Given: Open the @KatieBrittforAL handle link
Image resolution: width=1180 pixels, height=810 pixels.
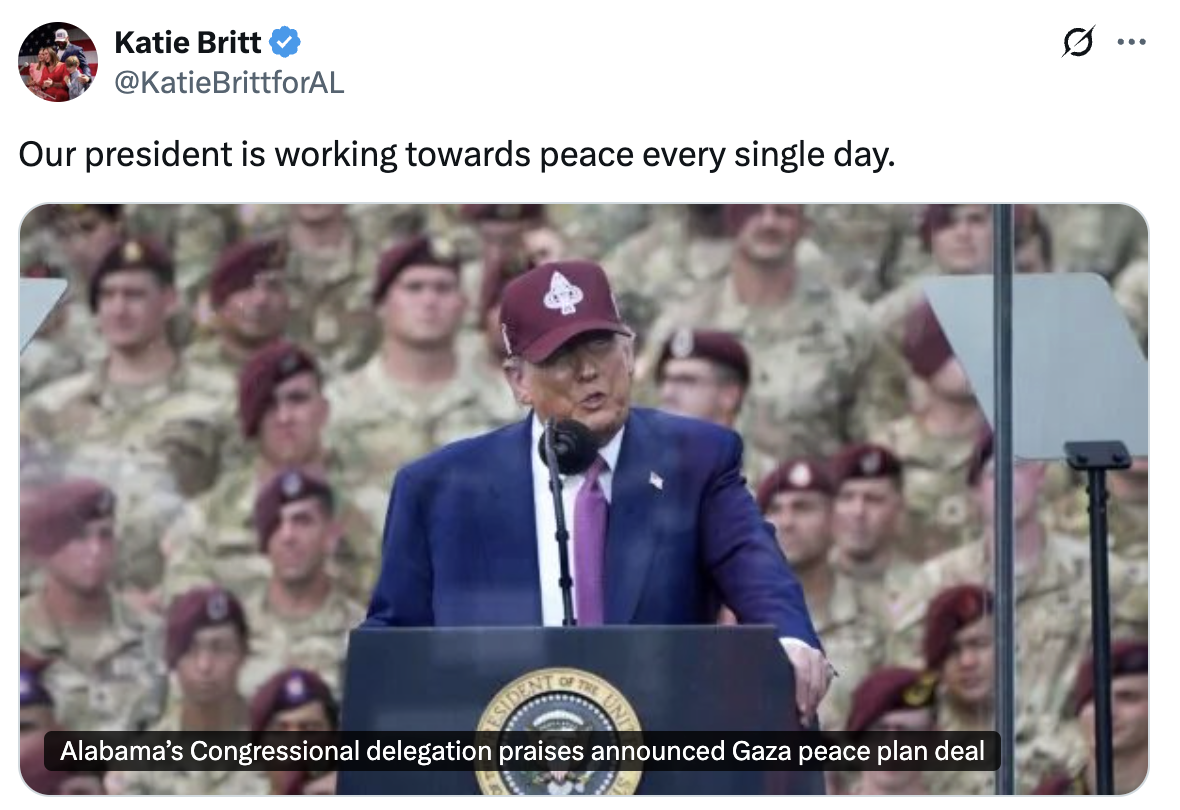Looking at the screenshot, I should (229, 82).
